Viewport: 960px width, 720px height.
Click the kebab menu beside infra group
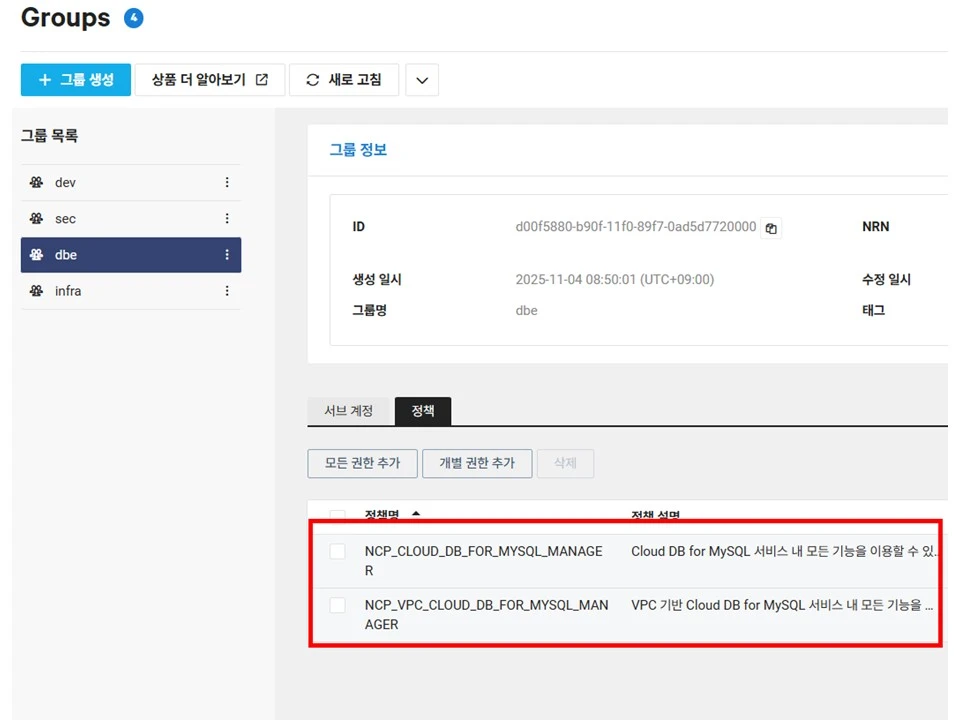(x=227, y=291)
